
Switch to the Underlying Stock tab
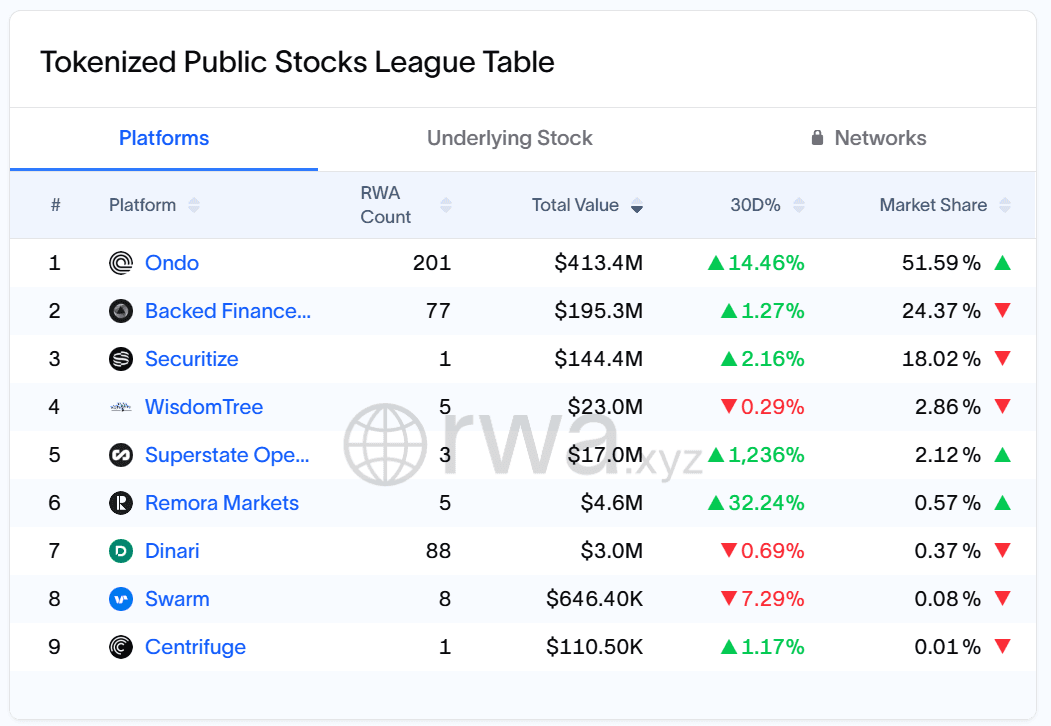click(x=510, y=138)
